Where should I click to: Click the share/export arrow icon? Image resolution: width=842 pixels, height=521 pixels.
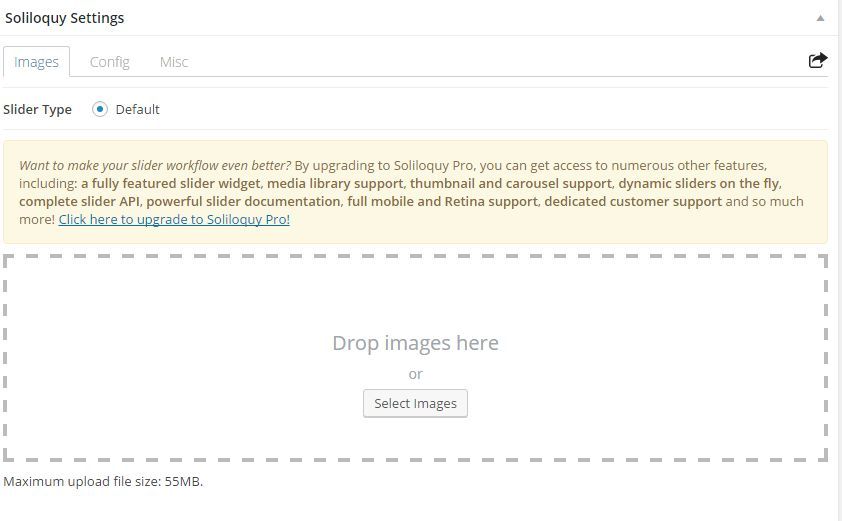(x=818, y=60)
